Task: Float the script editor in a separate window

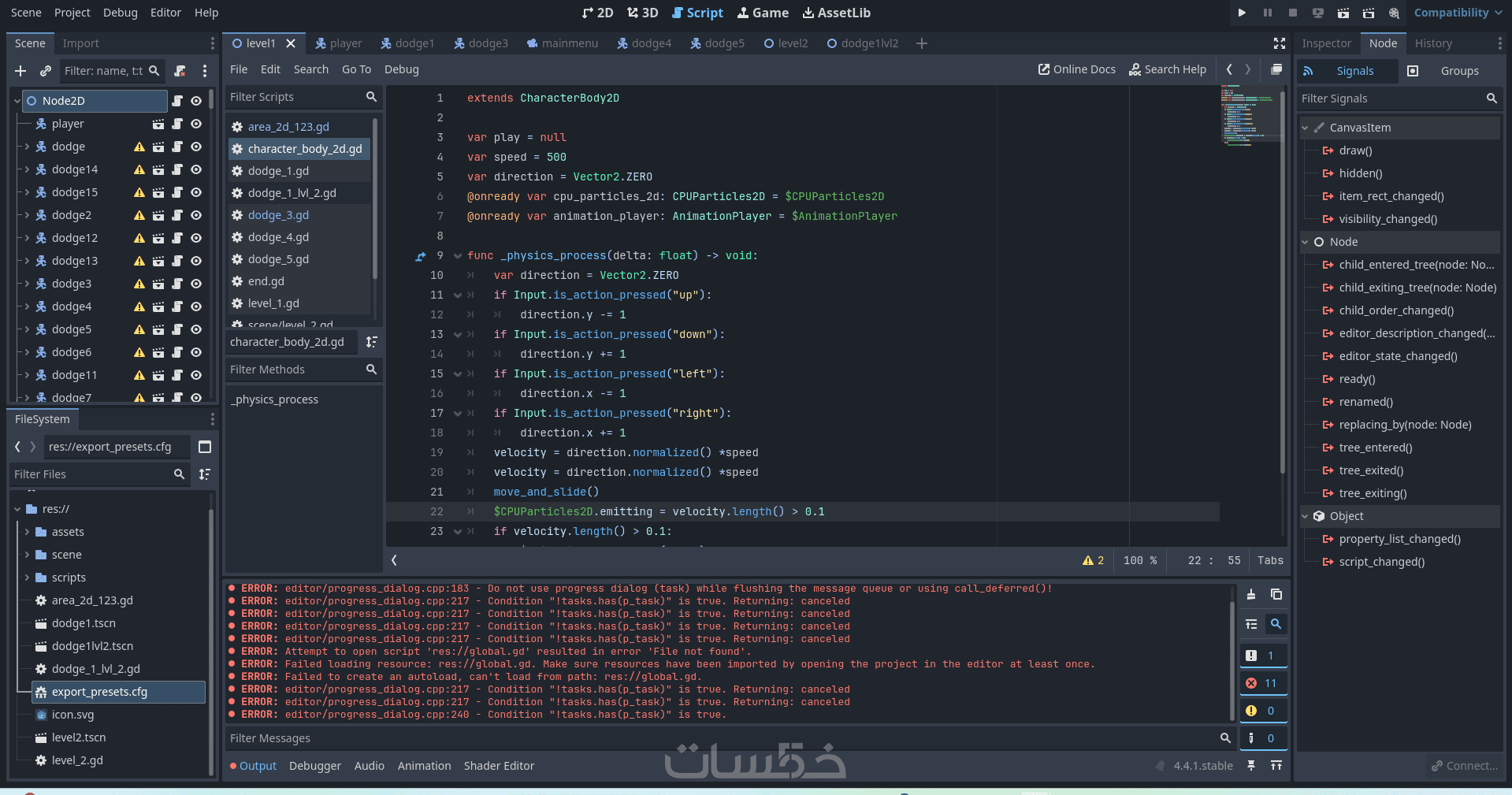Action: click(x=1276, y=69)
